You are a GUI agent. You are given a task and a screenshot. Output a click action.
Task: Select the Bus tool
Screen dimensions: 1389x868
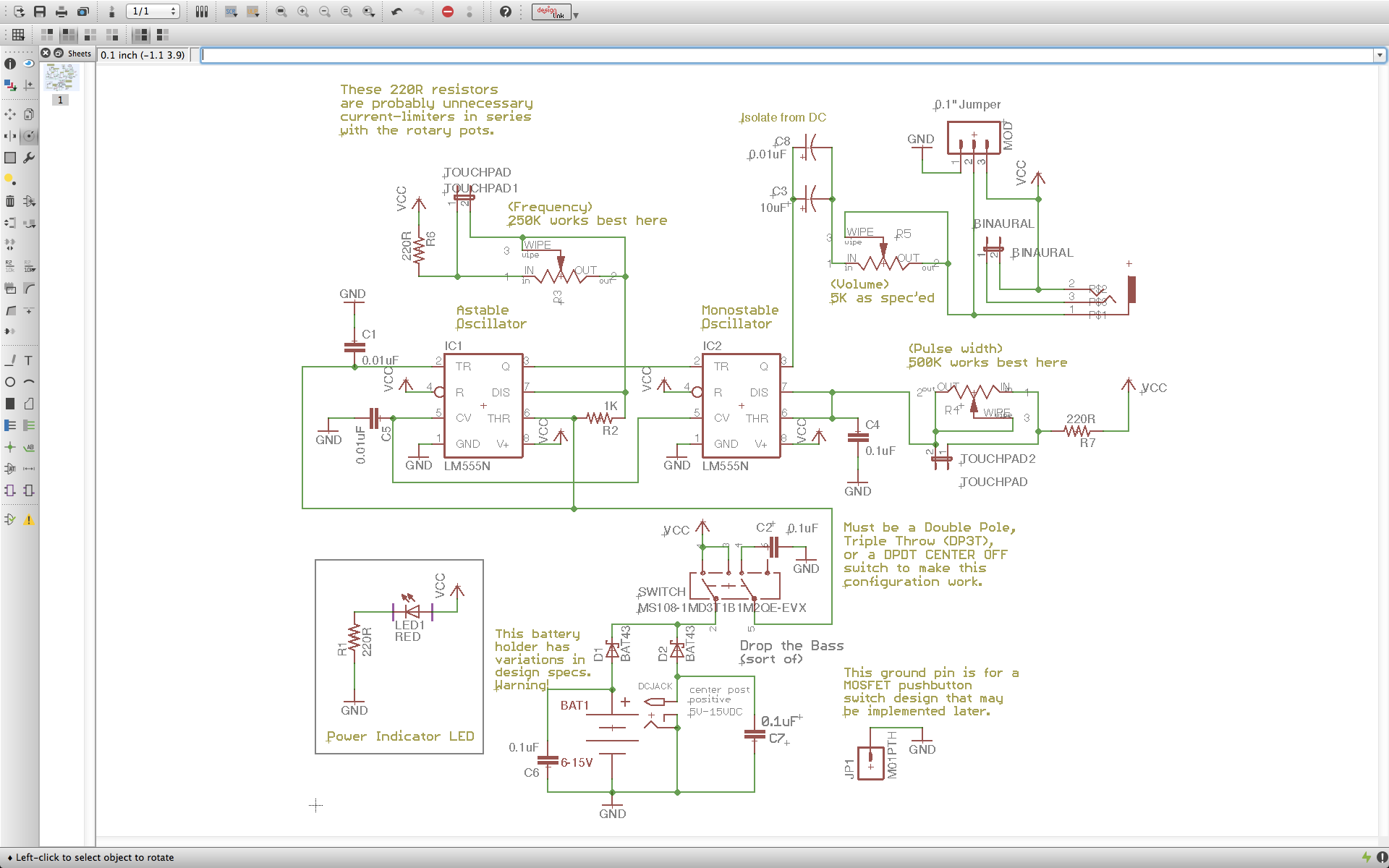10,425
